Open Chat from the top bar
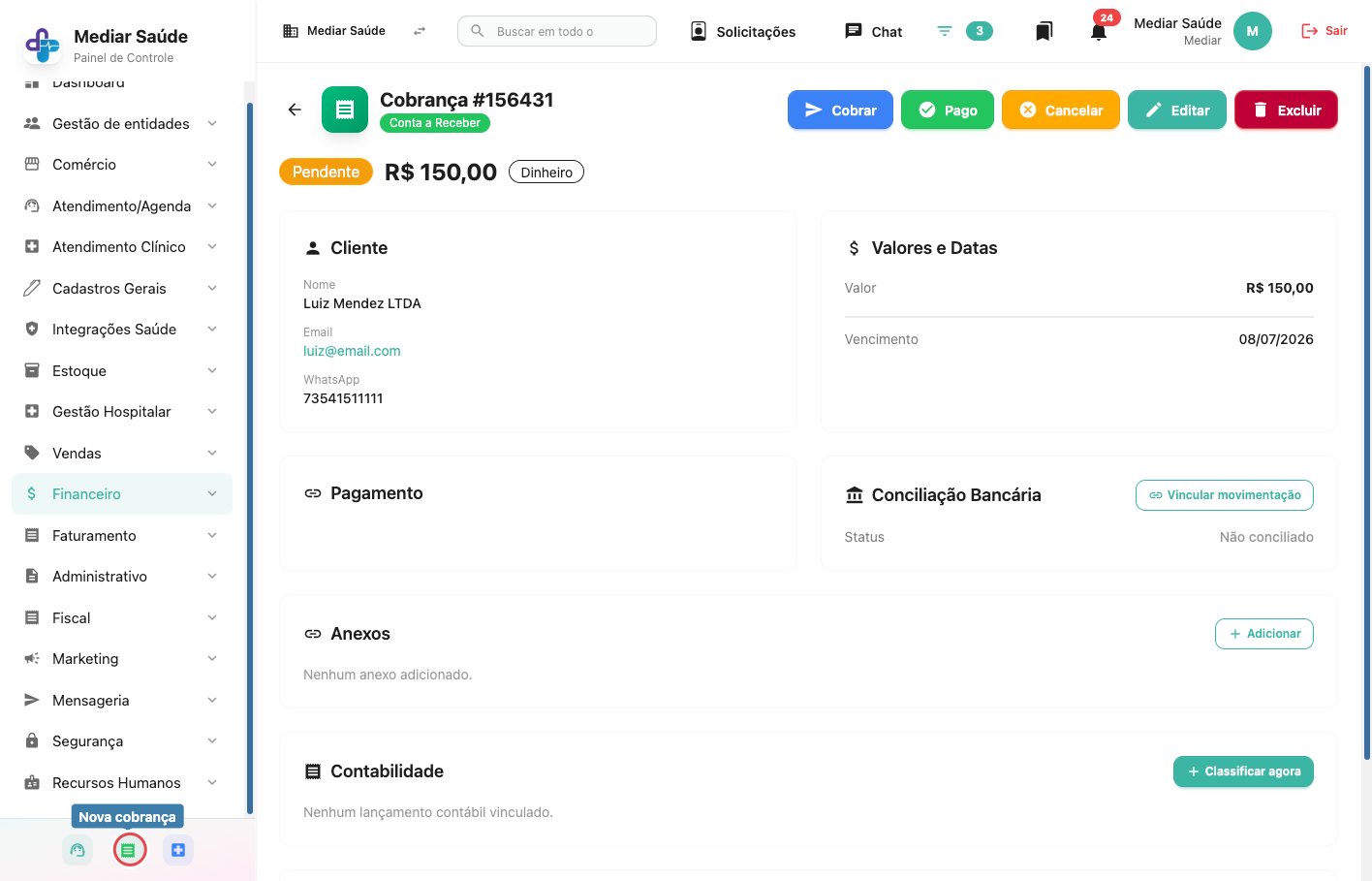The height and width of the screenshot is (881, 1372). click(x=874, y=32)
